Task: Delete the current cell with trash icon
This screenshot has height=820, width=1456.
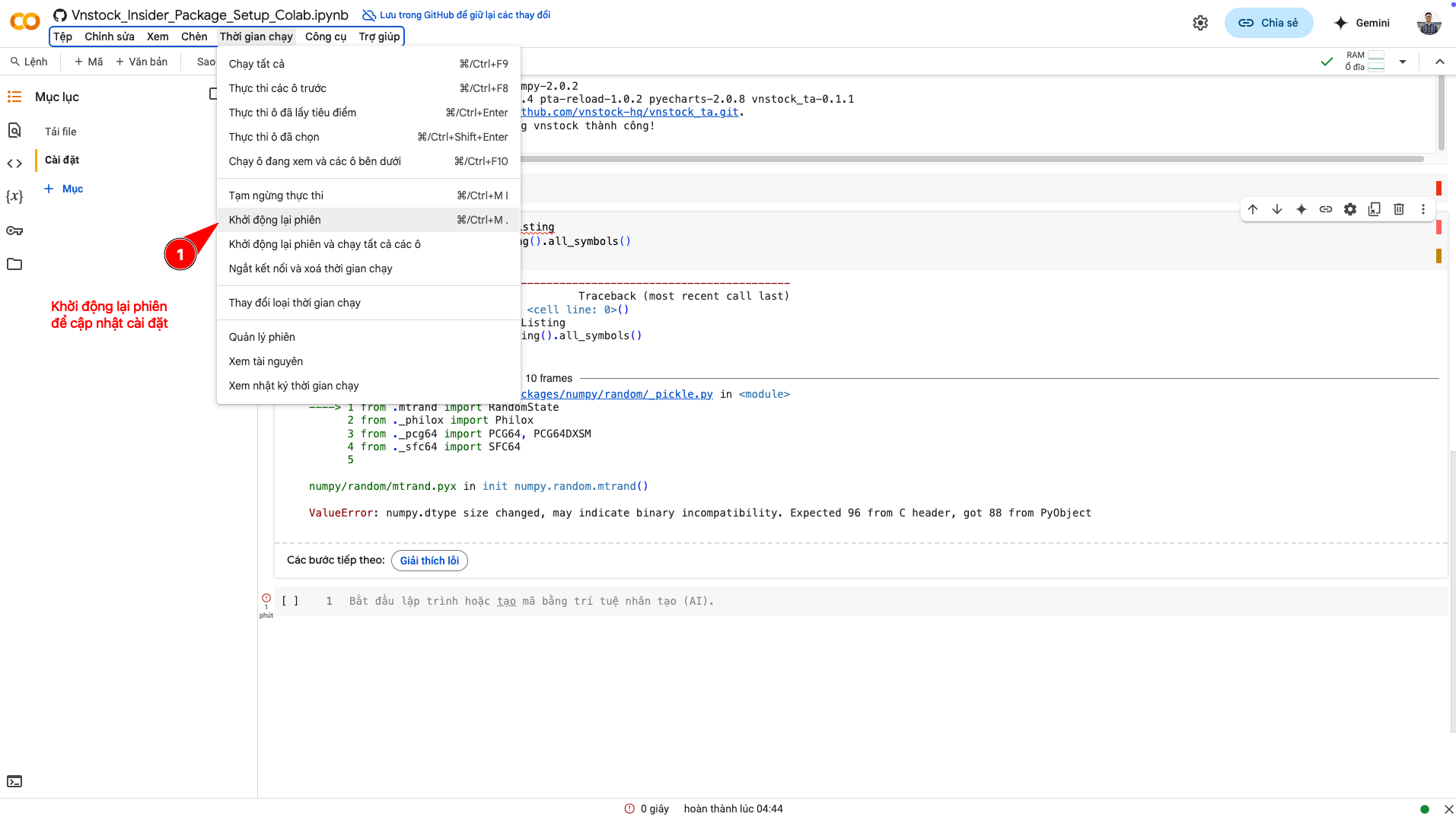Action: click(1399, 209)
